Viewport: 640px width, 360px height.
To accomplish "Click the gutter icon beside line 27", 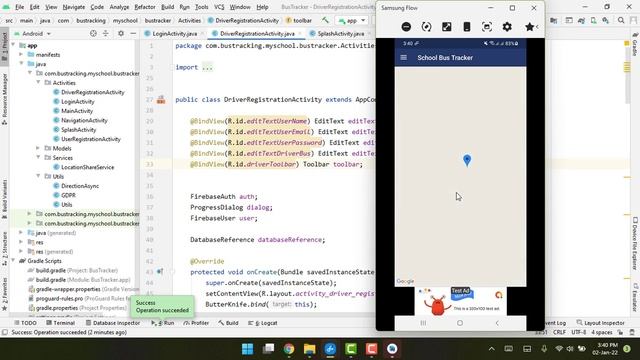I will pyautogui.click(x=161, y=100).
